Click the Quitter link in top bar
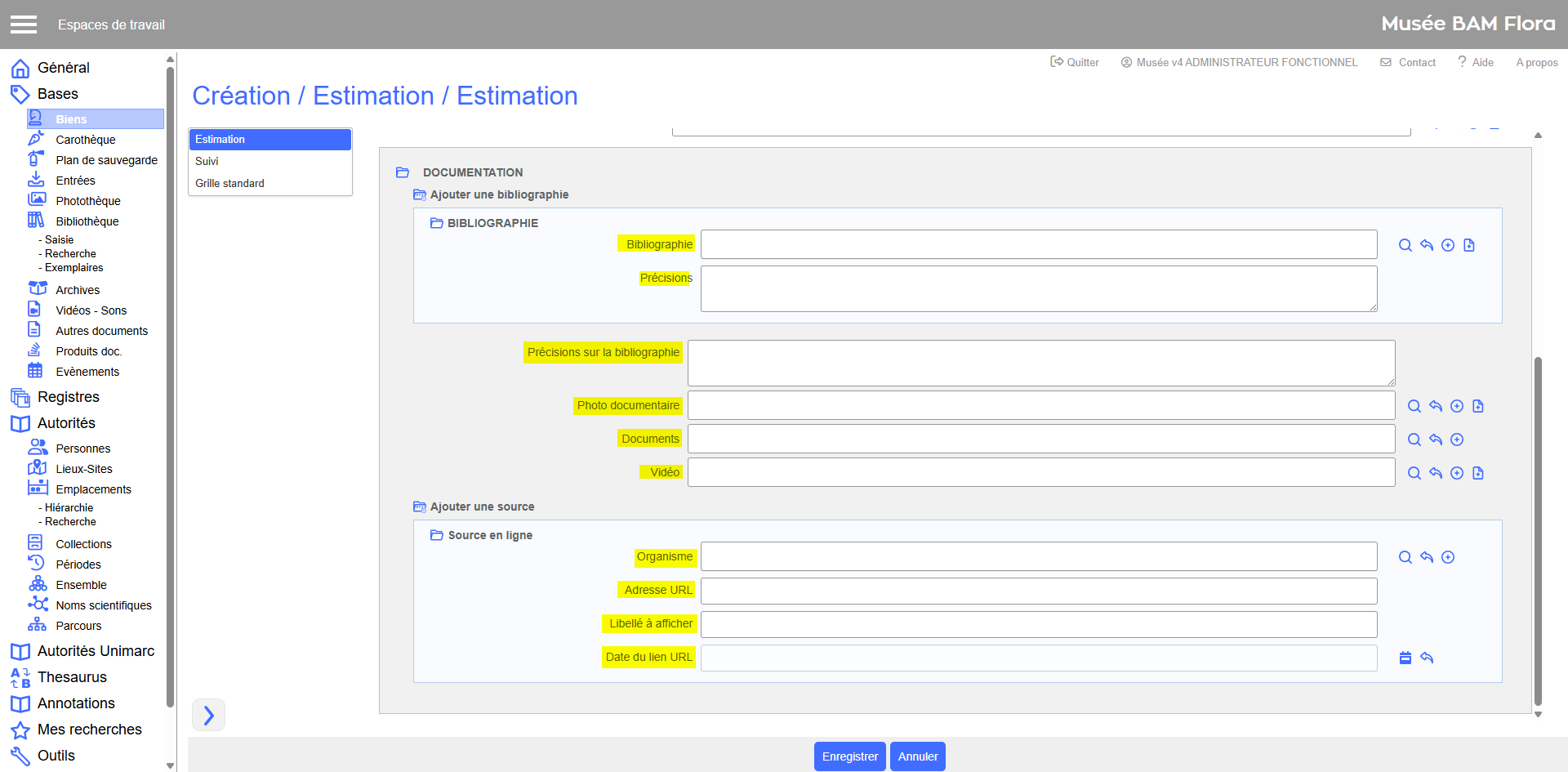 1075,62
